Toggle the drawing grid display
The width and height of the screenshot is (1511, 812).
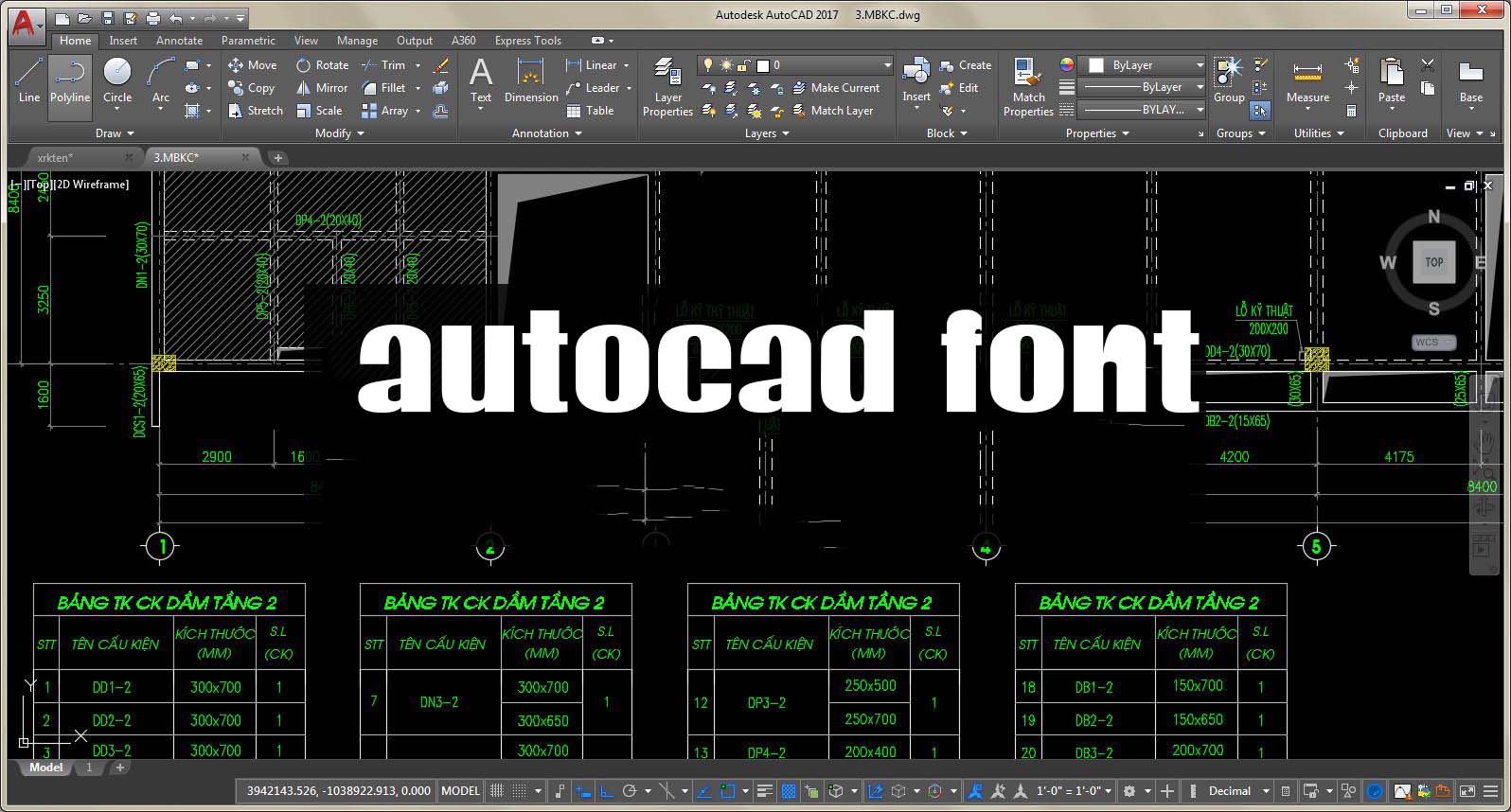point(497,791)
